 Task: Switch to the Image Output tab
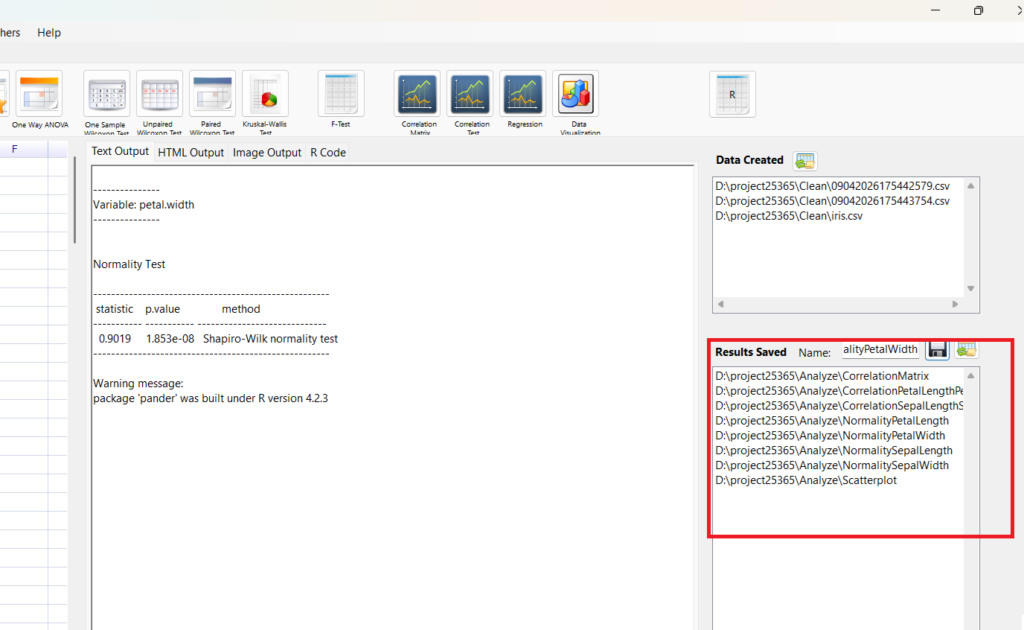point(267,153)
